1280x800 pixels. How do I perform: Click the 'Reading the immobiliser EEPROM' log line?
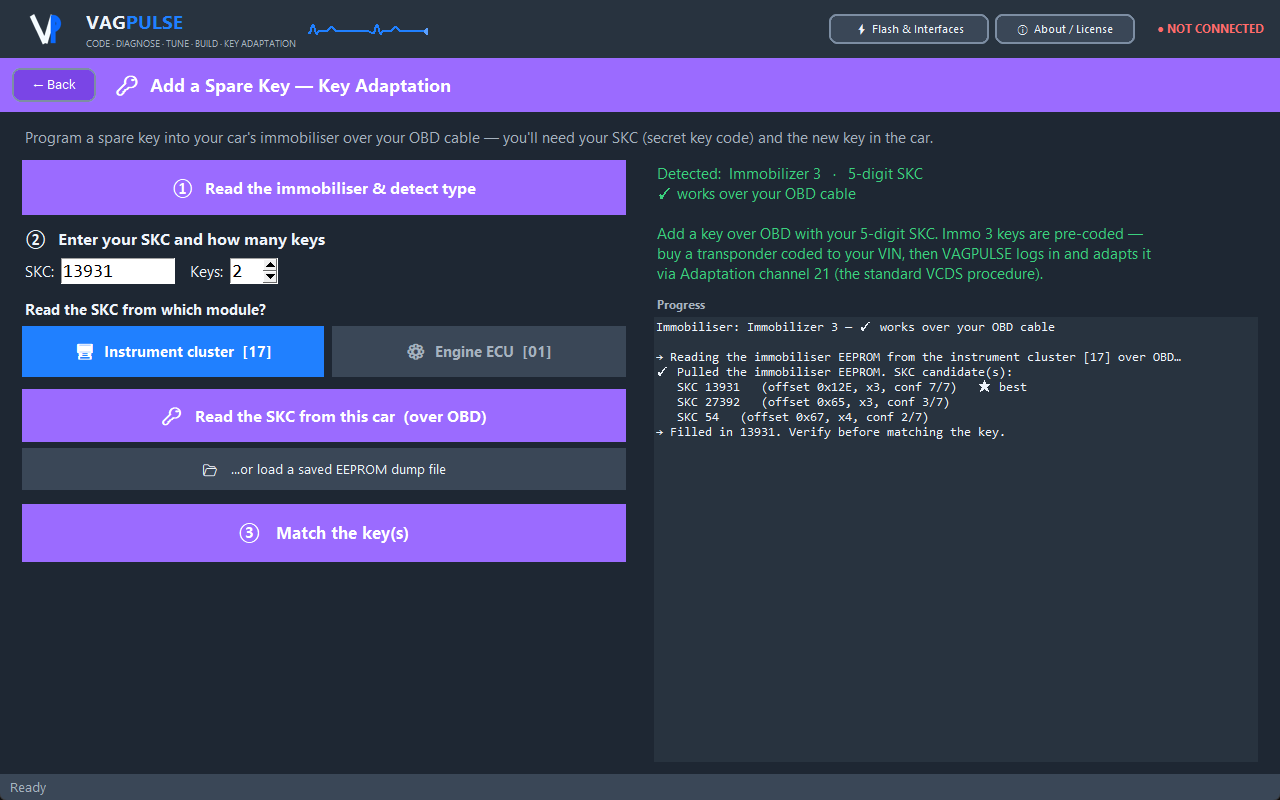click(x=919, y=357)
